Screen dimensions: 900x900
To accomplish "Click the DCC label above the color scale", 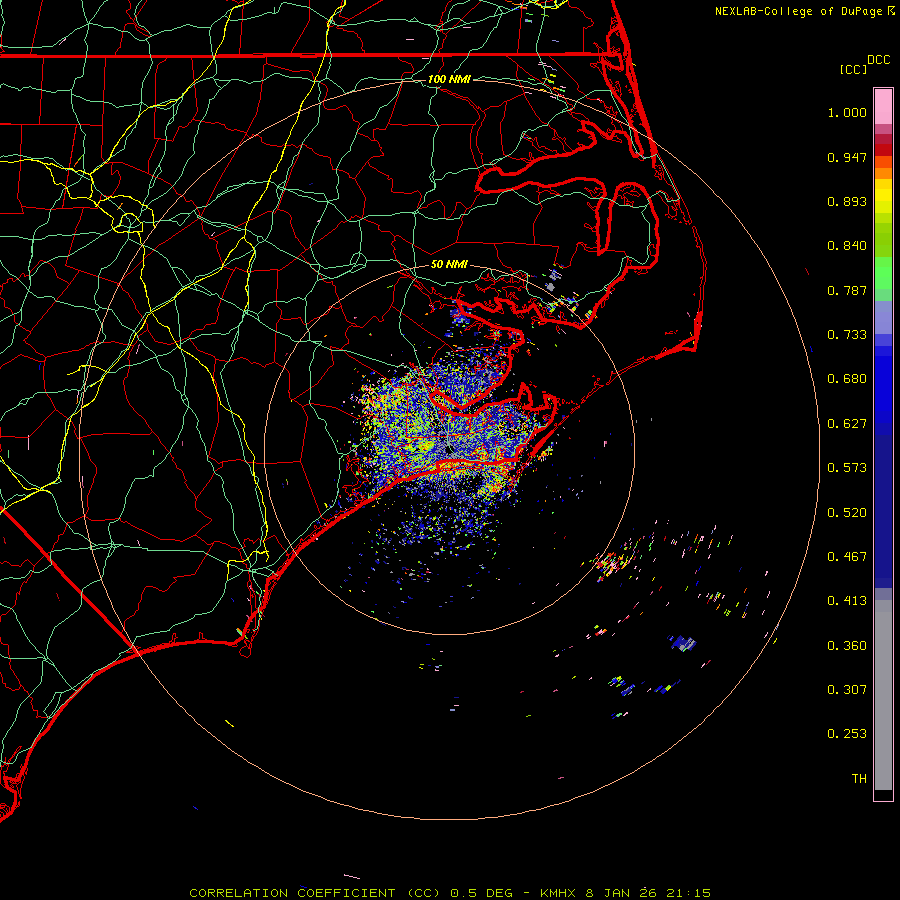I will 878,60.
